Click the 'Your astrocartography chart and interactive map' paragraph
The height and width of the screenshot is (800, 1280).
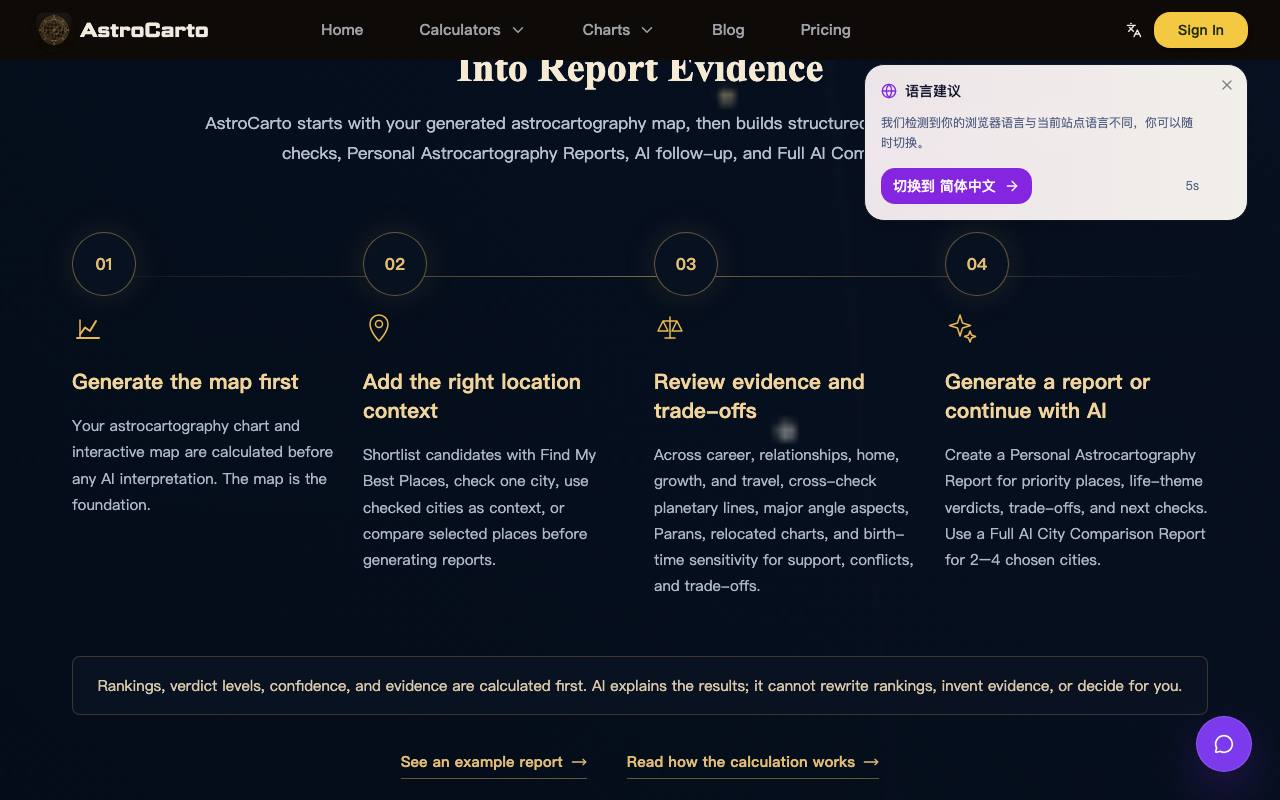(x=203, y=465)
